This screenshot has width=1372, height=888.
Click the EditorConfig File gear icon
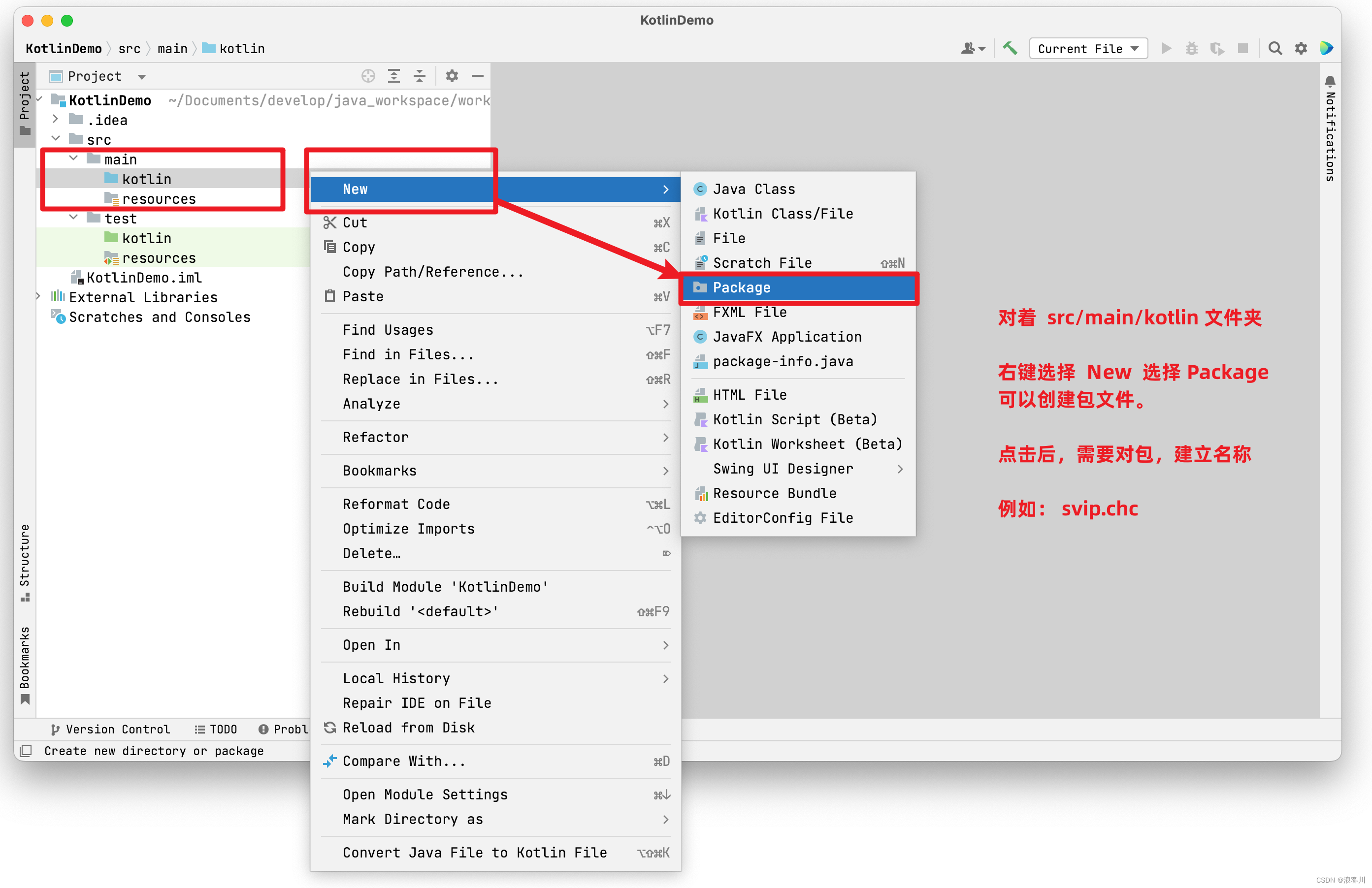point(700,518)
